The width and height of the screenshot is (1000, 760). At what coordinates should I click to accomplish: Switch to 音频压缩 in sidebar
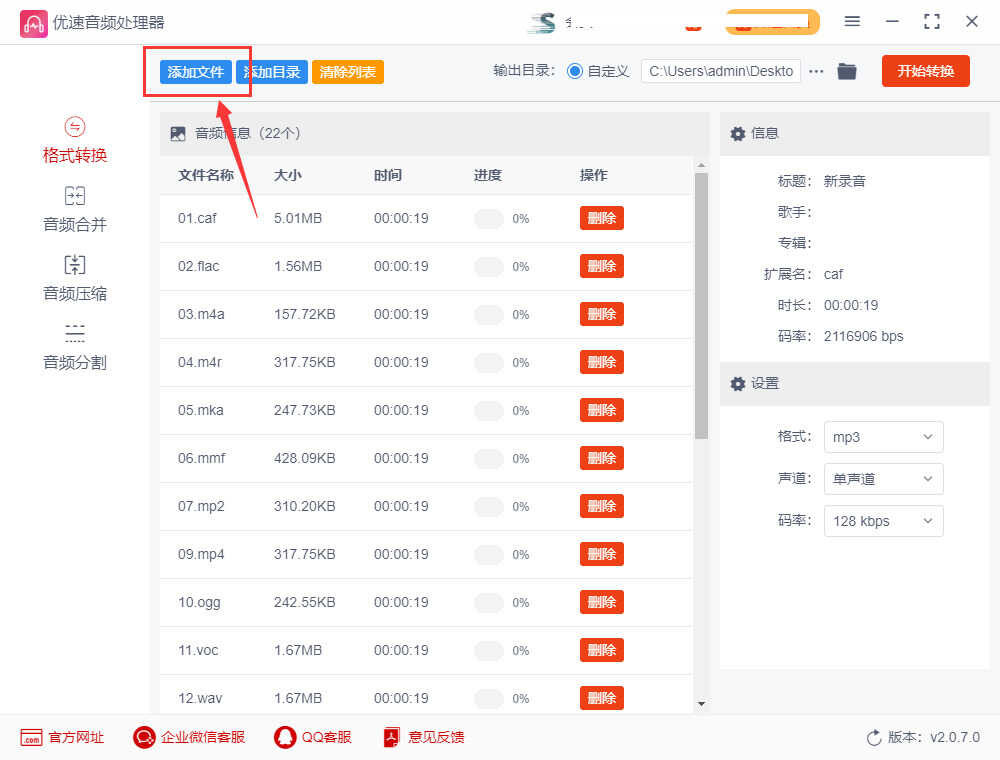click(75, 279)
